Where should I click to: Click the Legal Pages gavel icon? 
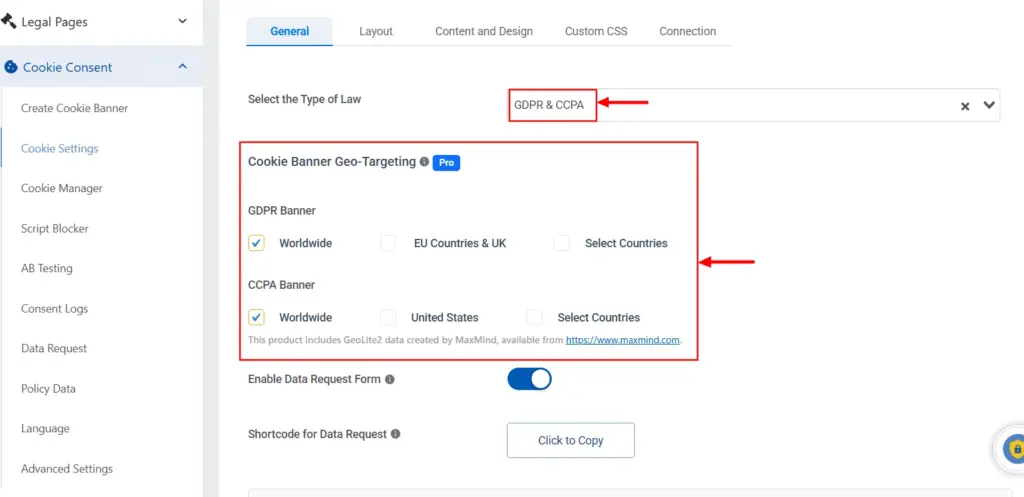[8, 21]
